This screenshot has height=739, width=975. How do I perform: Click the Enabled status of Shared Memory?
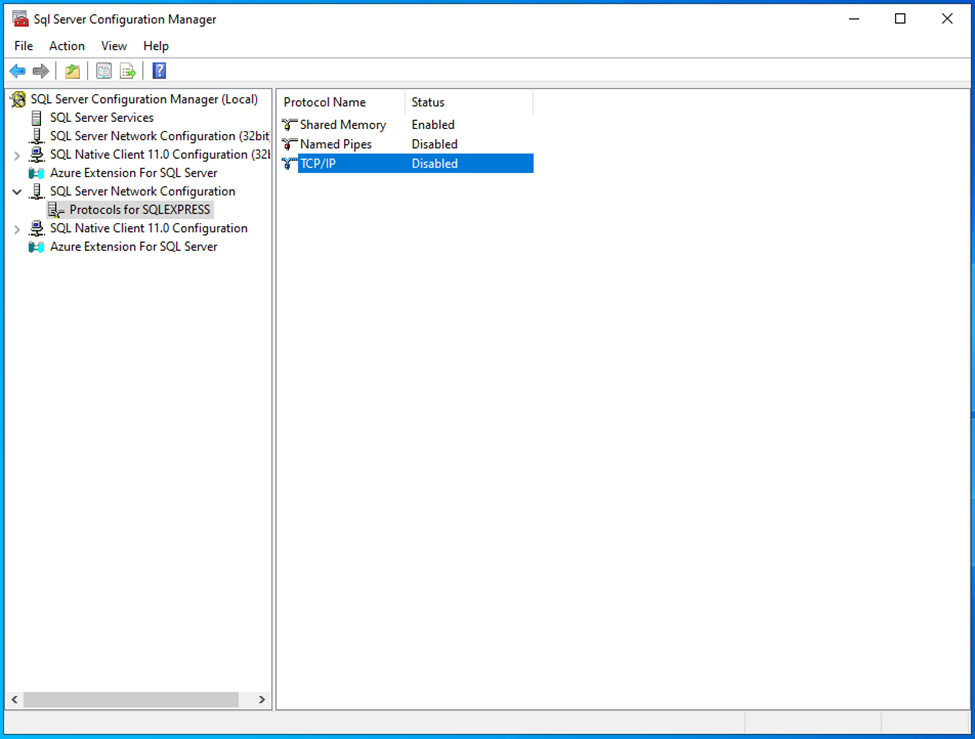point(433,125)
